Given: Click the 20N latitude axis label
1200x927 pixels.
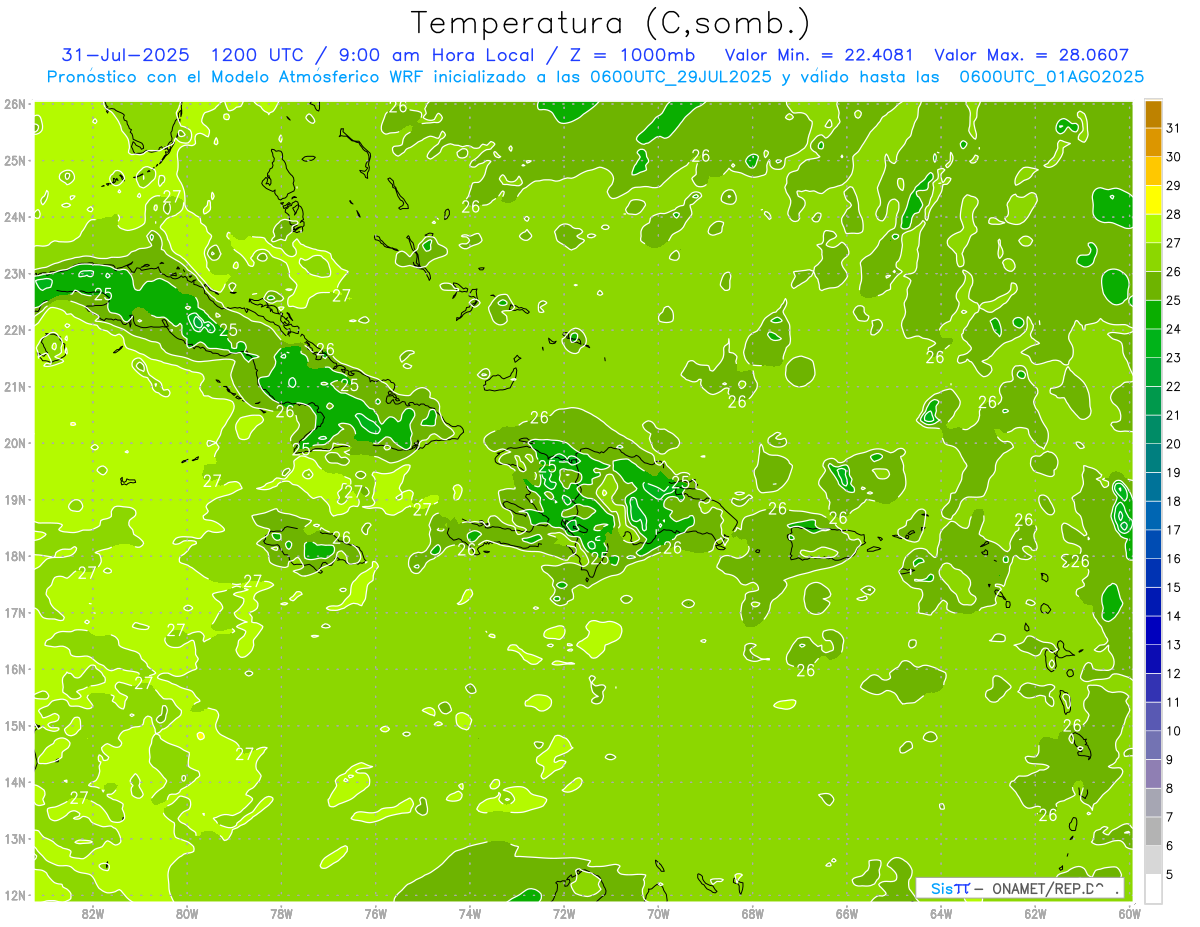Looking at the screenshot, I should (14, 443).
